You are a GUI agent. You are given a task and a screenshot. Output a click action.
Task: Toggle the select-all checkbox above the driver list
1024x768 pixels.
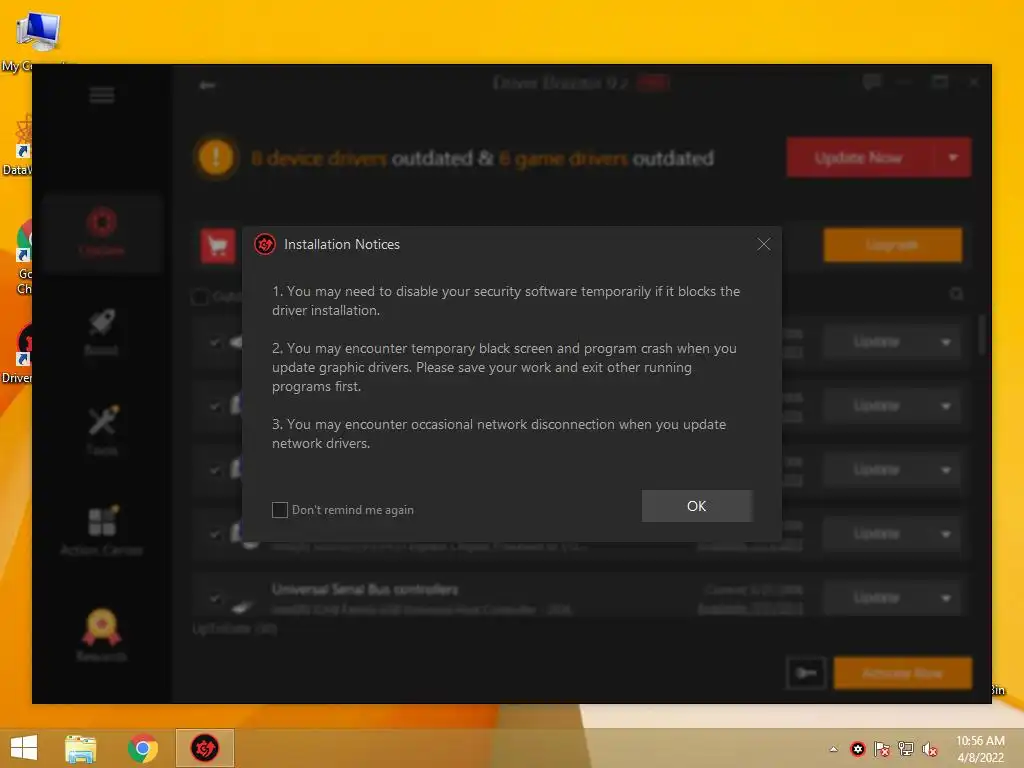(200, 296)
